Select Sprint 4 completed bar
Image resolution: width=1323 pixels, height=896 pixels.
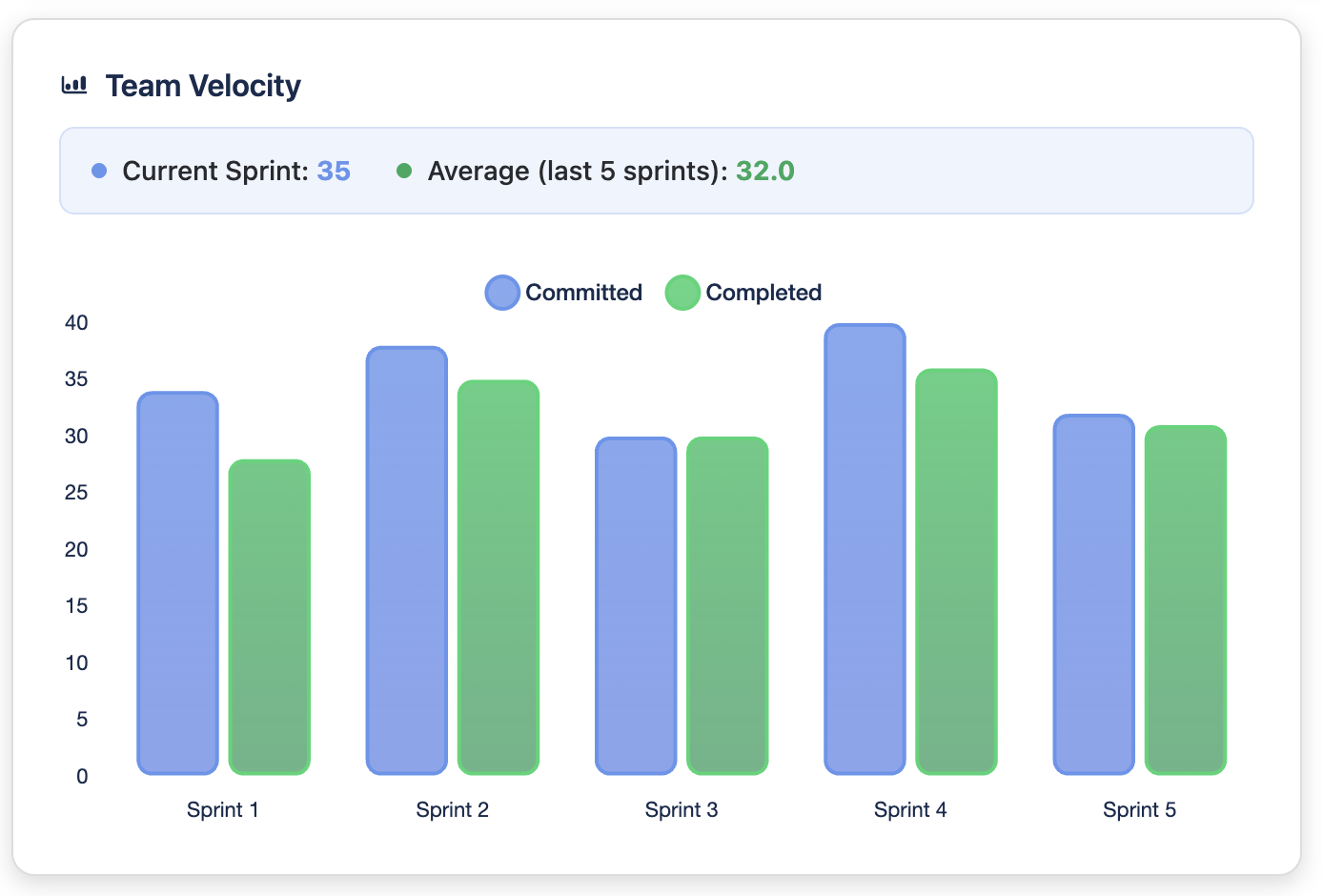point(956,571)
